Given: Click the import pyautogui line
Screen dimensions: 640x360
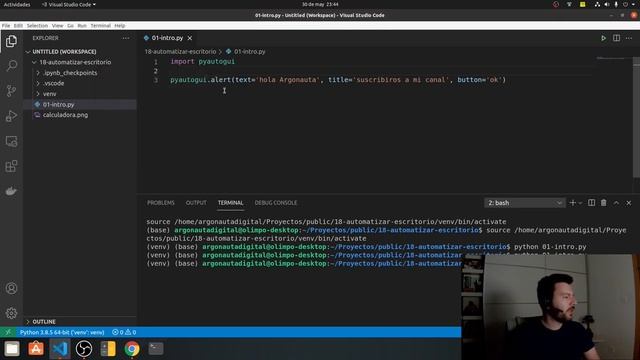Looking at the screenshot, I should (202, 62).
